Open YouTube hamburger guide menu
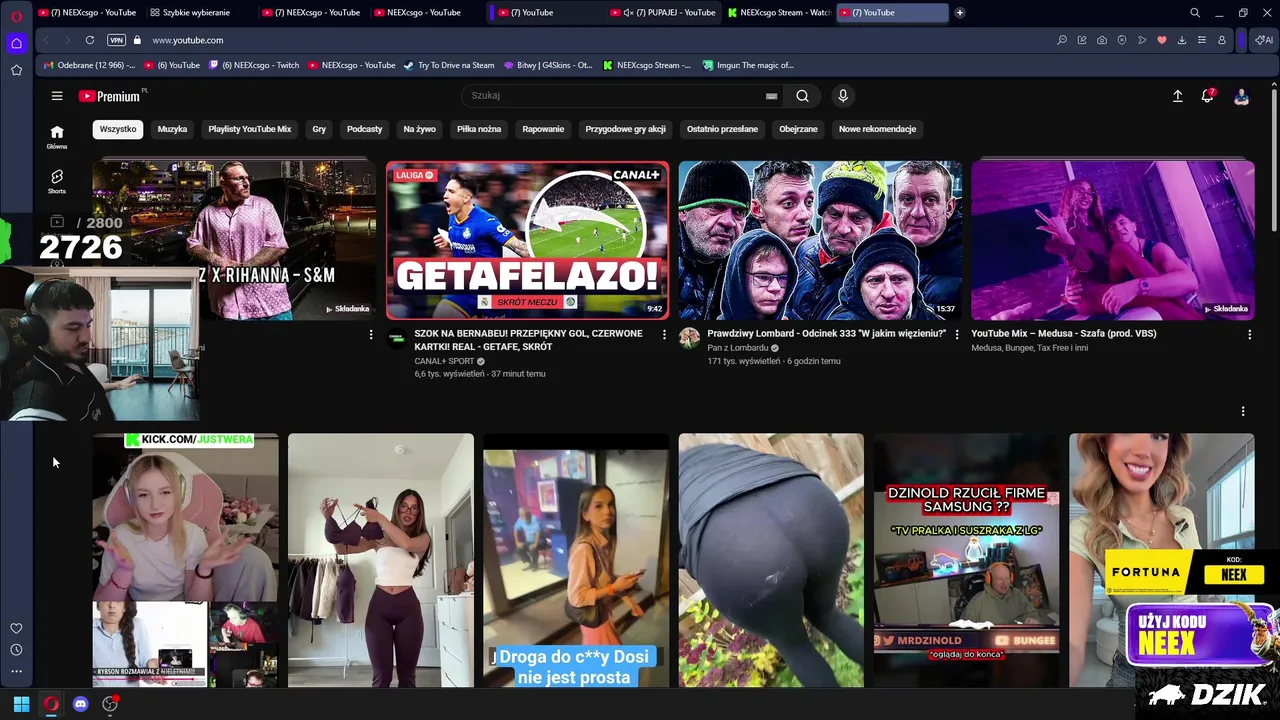1280x720 pixels. 57,96
